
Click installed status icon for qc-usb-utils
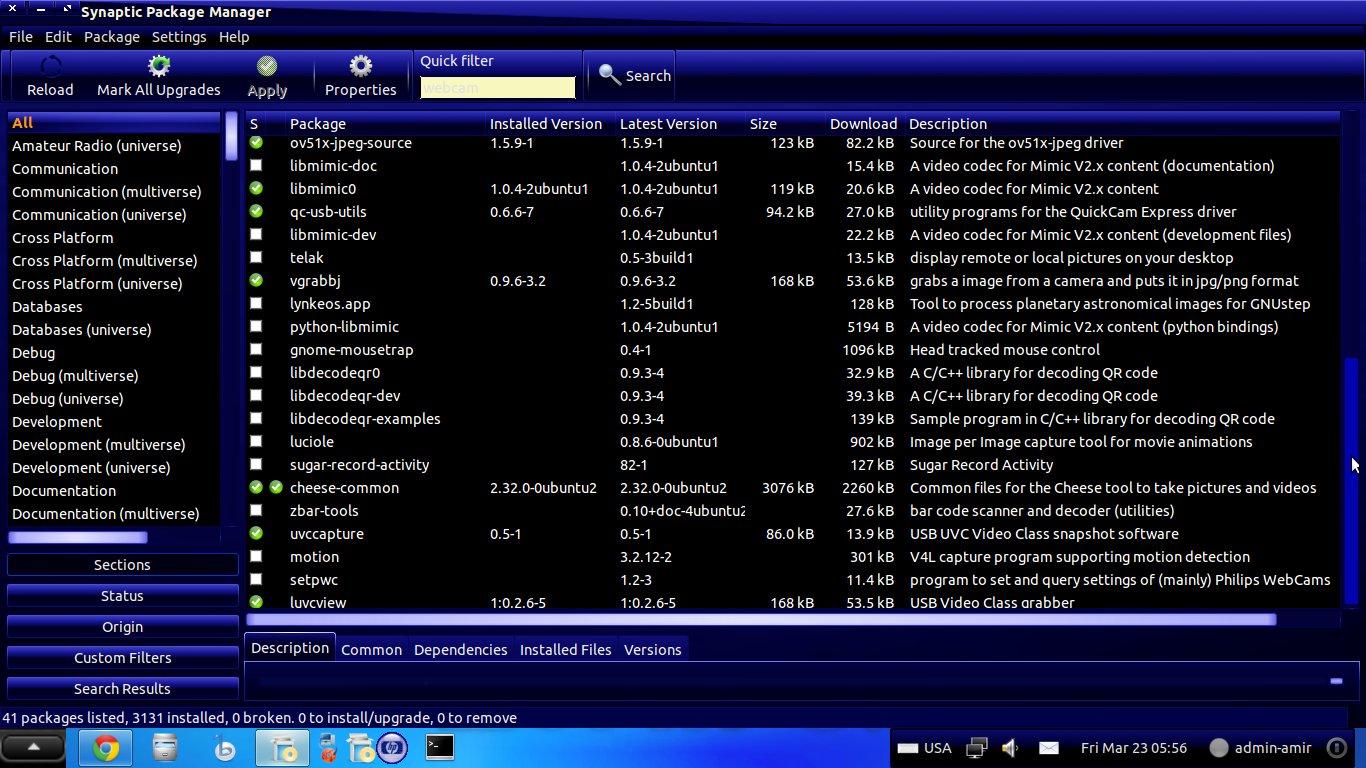pyautogui.click(x=256, y=211)
